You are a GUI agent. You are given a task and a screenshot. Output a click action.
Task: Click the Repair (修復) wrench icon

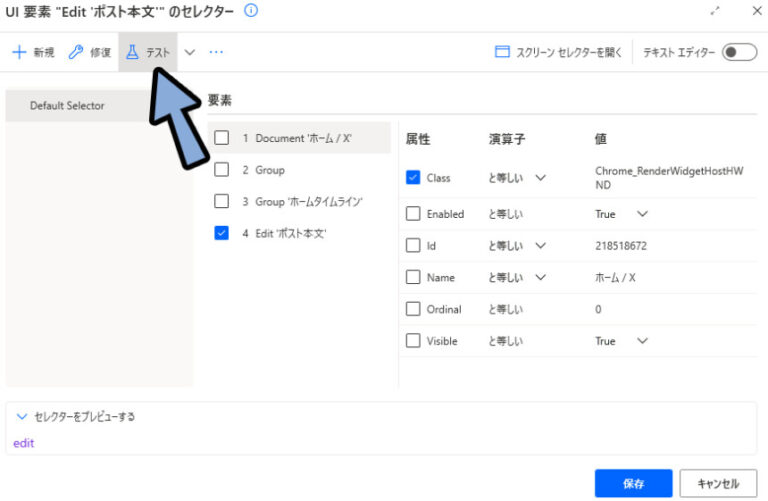(76, 52)
